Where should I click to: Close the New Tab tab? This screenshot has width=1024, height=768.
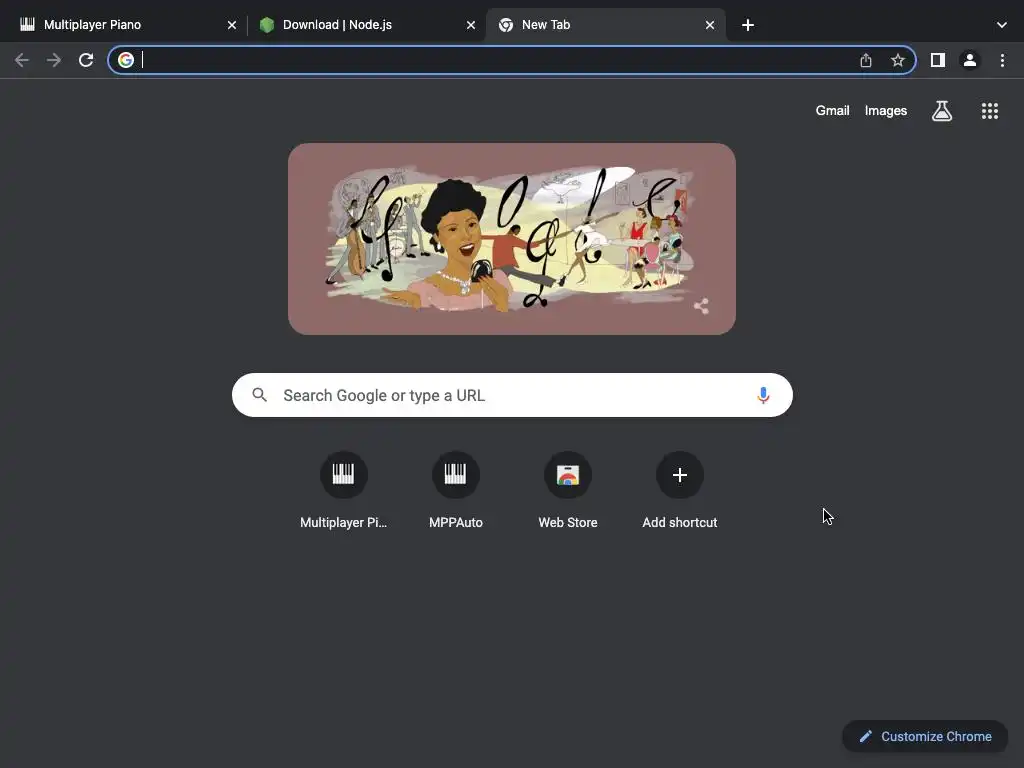710,25
